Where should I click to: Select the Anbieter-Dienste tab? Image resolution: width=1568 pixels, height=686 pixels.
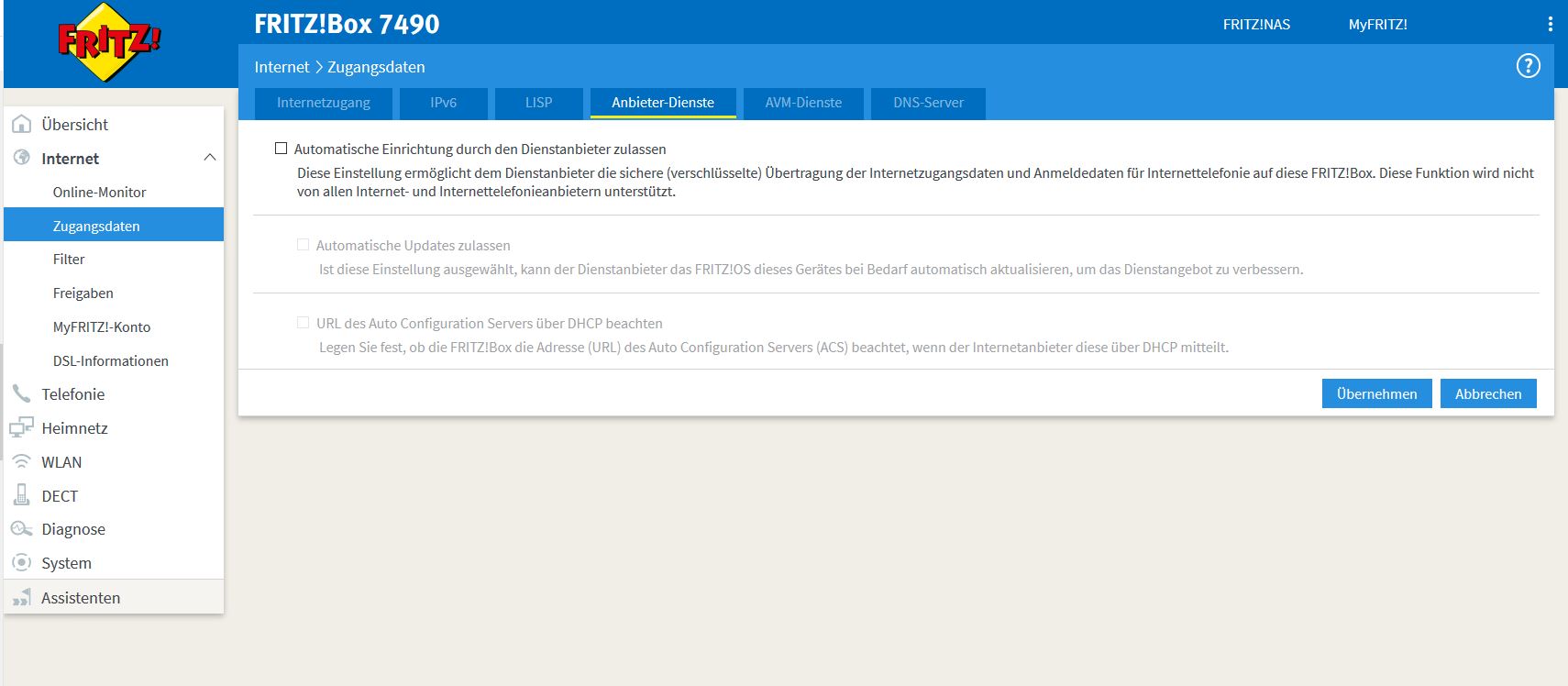[x=663, y=103]
